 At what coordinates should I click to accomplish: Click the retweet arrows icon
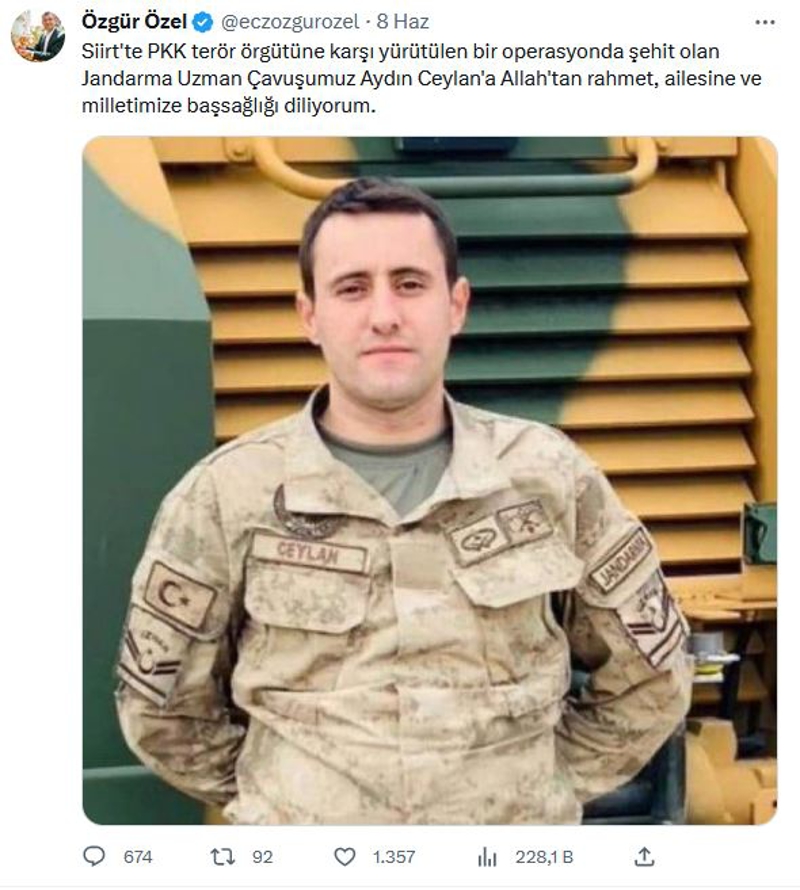pos(223,856)
